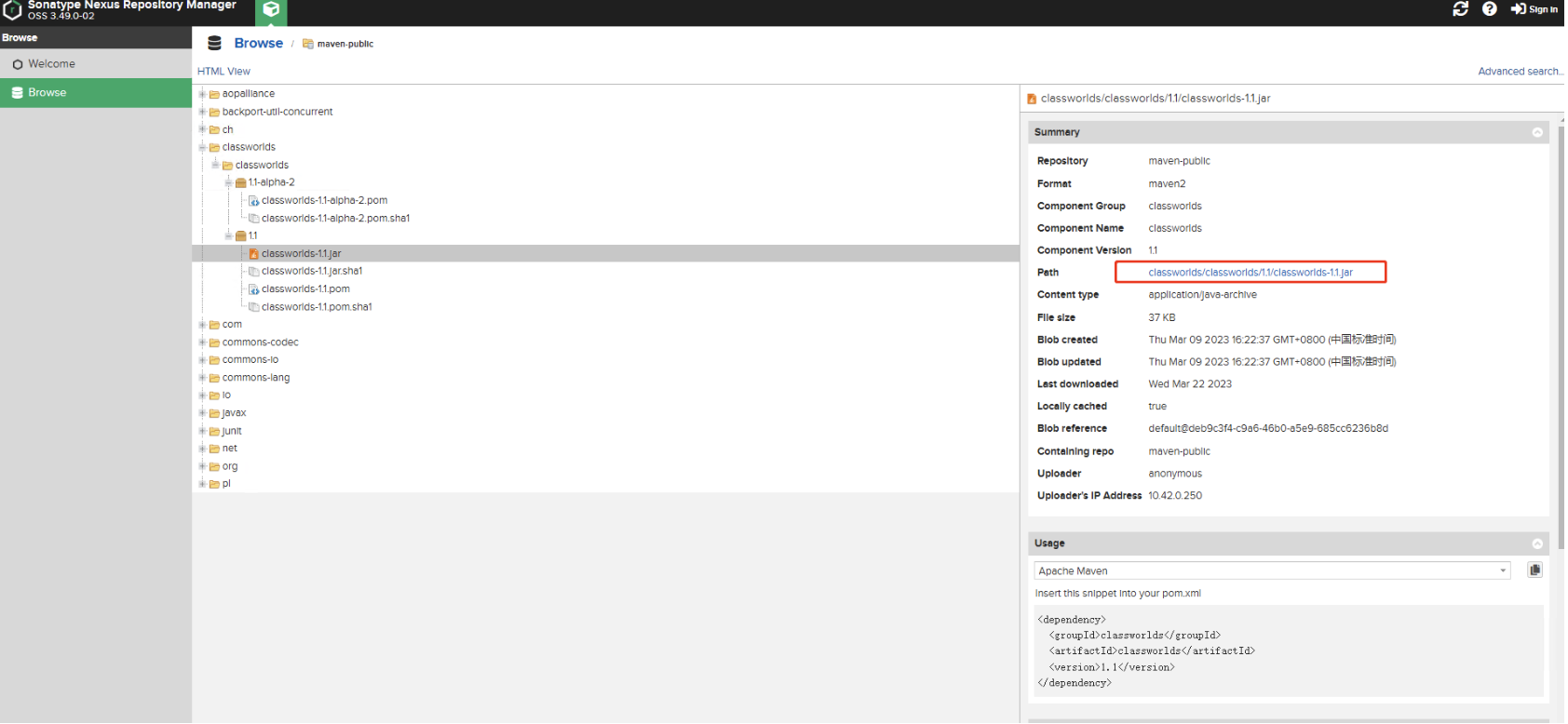Image resolution: width=1568 pixels, height=724 pixels.
Task: Collapse the Summary panel
Action: 1537,132
